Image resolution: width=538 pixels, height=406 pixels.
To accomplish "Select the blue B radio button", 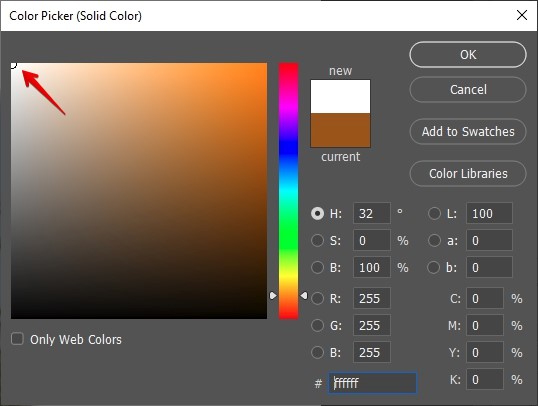I will tap(317, 352).
